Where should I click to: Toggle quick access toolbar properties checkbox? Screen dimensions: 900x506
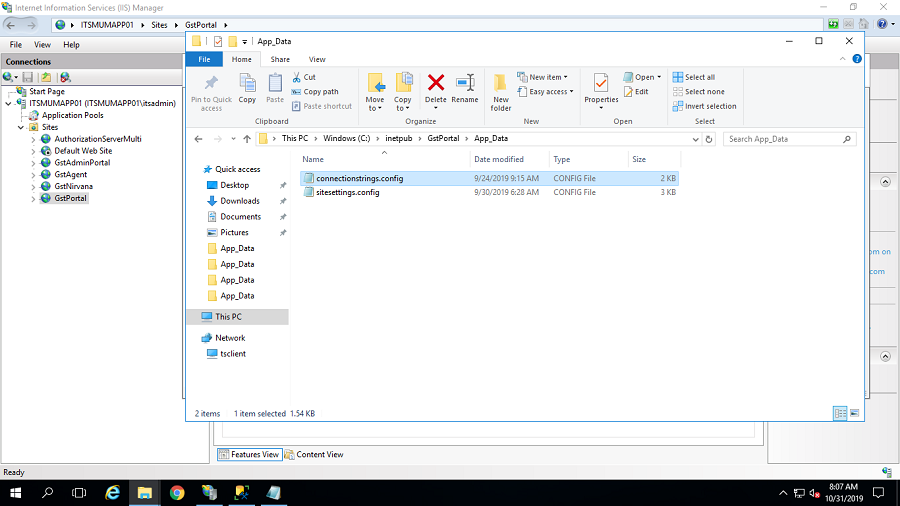(218, 41)
